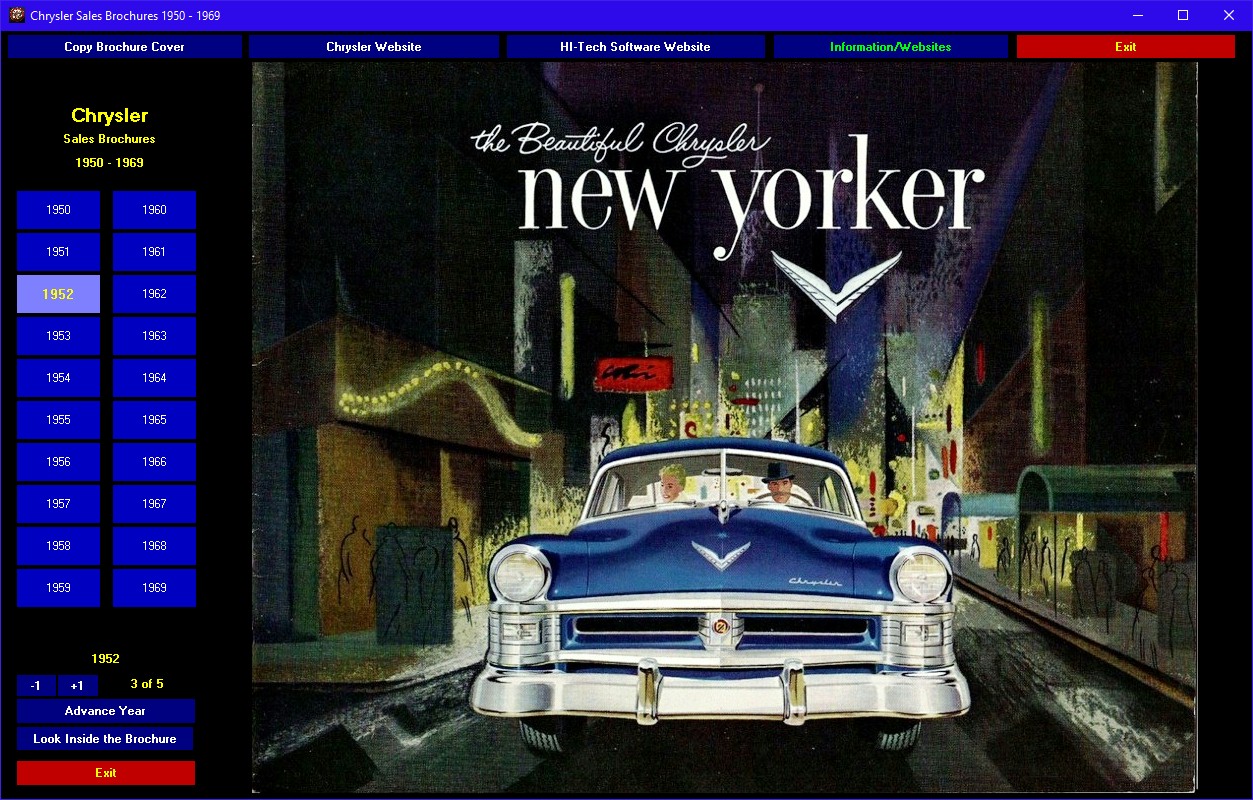Click the '3 of 5' brochure counter

pos(147,684)
